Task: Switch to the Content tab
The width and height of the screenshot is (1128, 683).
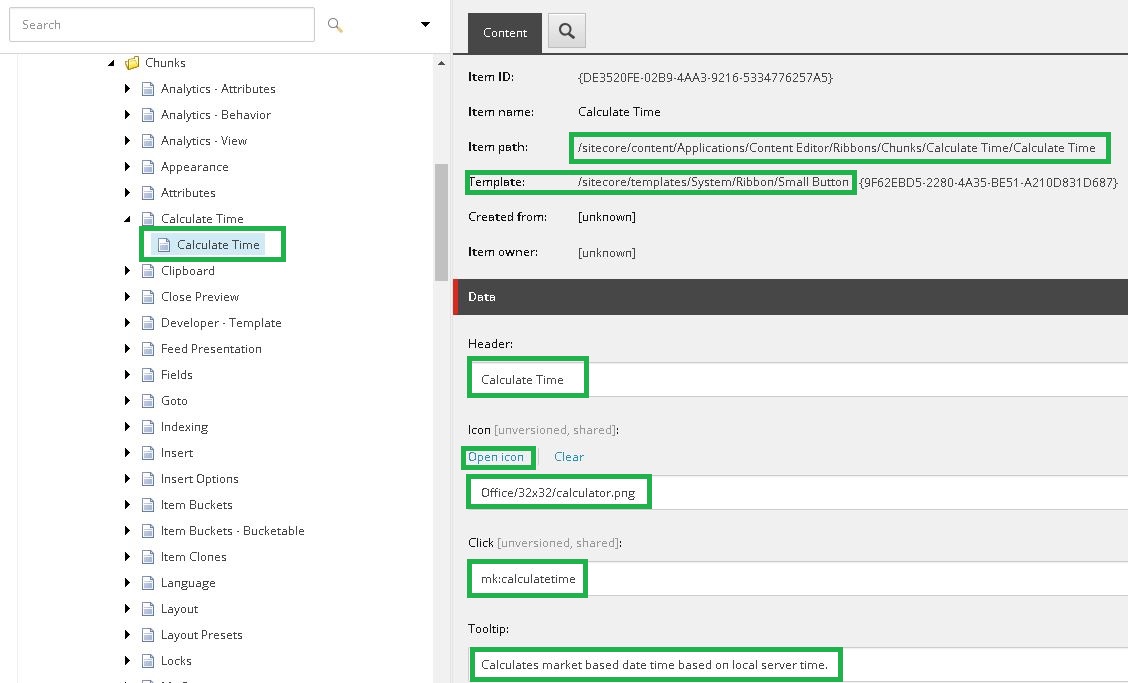Action: [505, 33]
